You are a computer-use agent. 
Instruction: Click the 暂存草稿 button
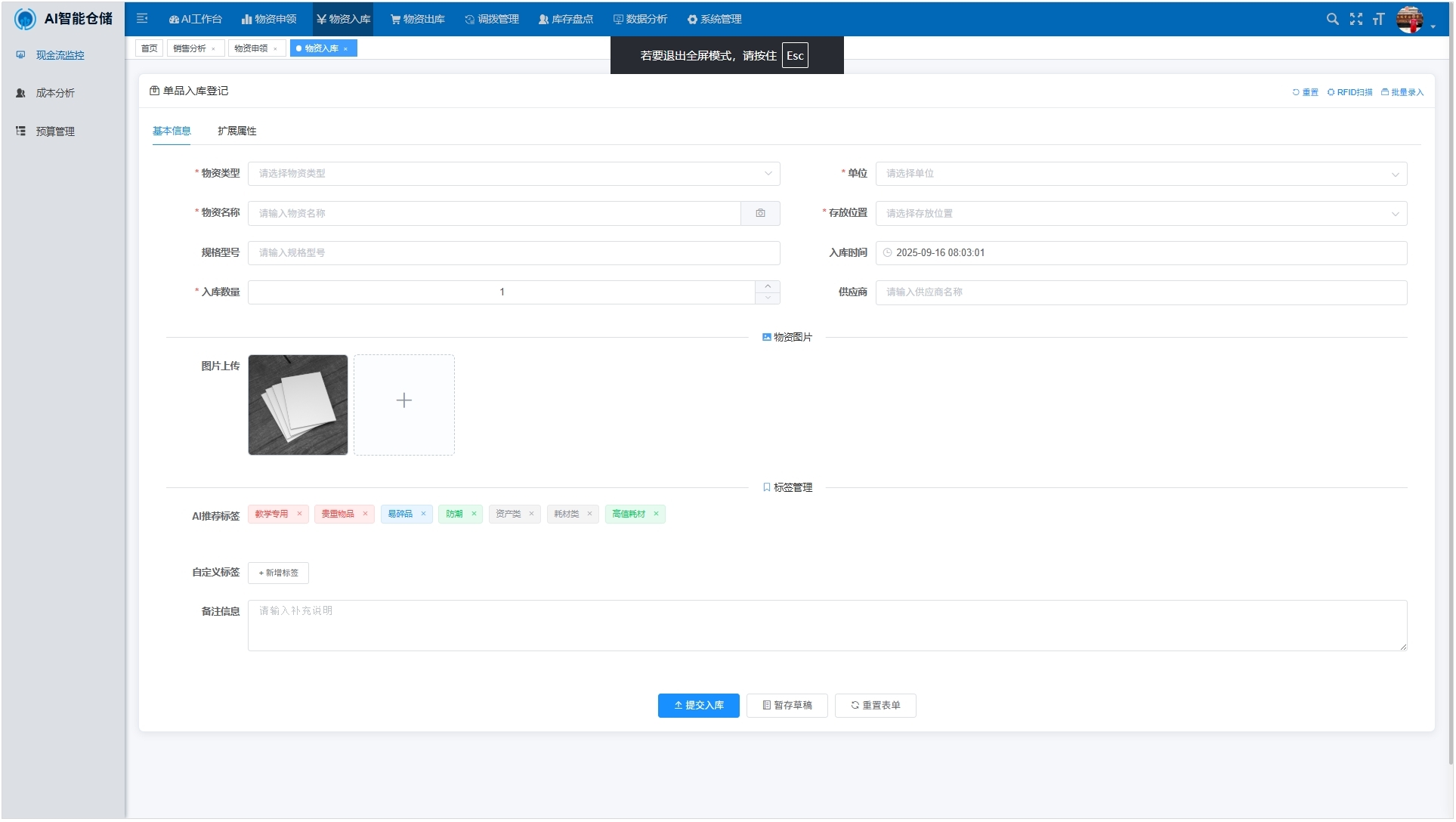coord(787,705)
